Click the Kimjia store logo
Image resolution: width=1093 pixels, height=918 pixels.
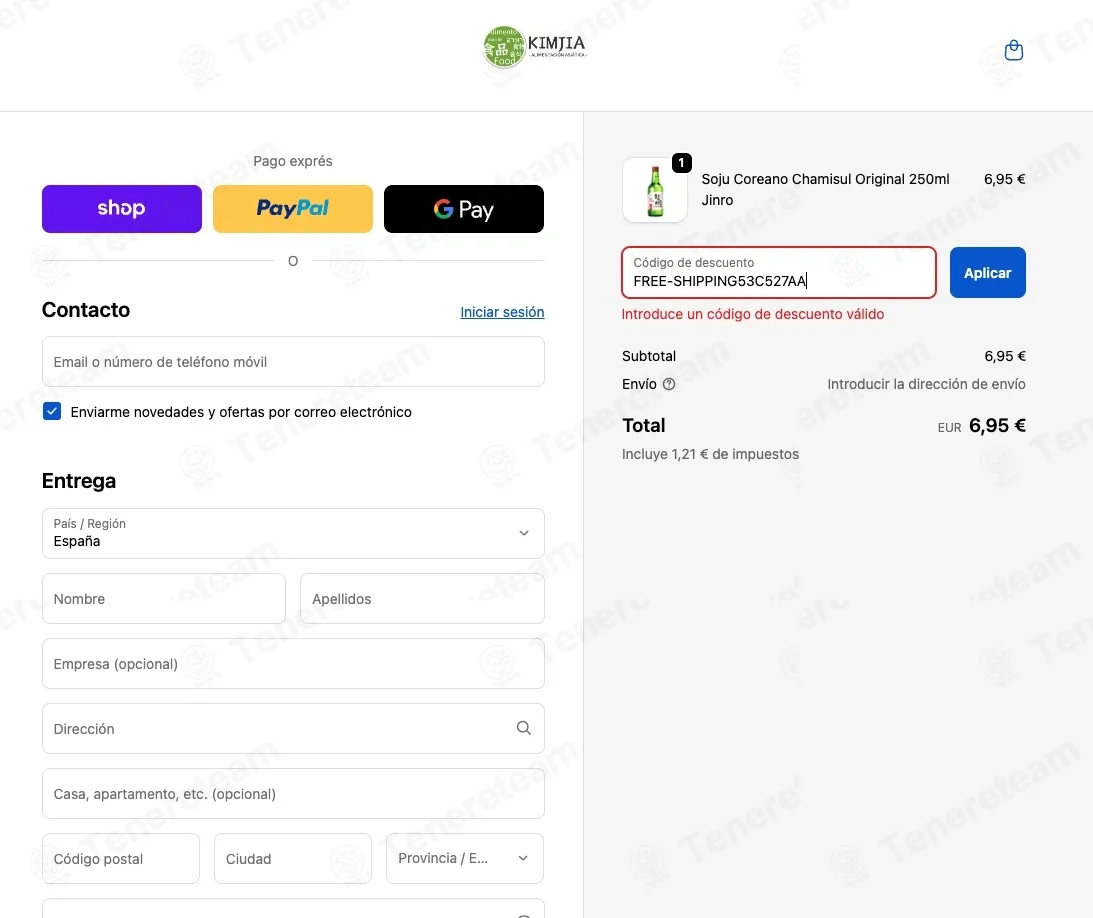pos(535,47)
